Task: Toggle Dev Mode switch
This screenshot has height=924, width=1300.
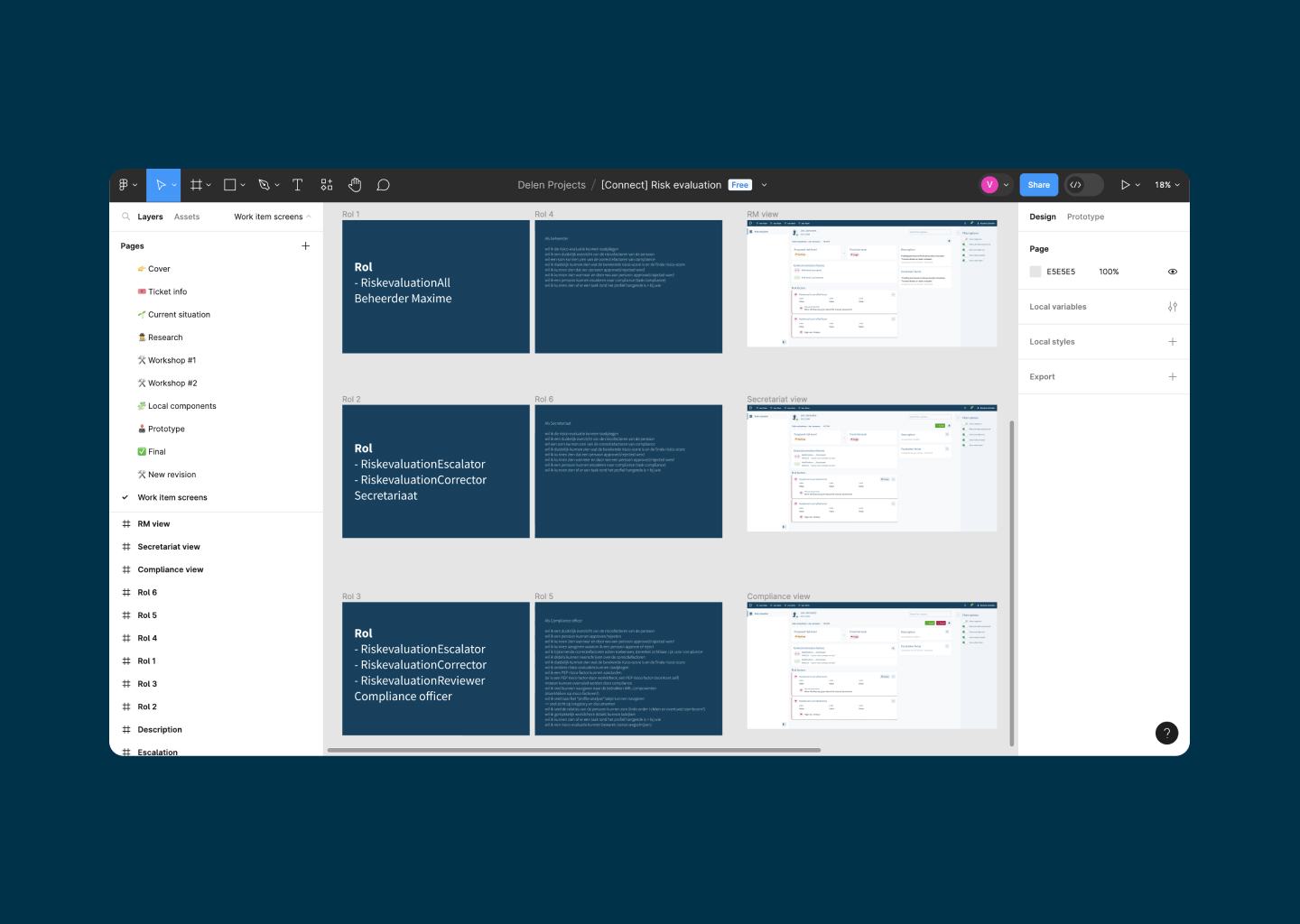Action: (x=1083, y=185)
